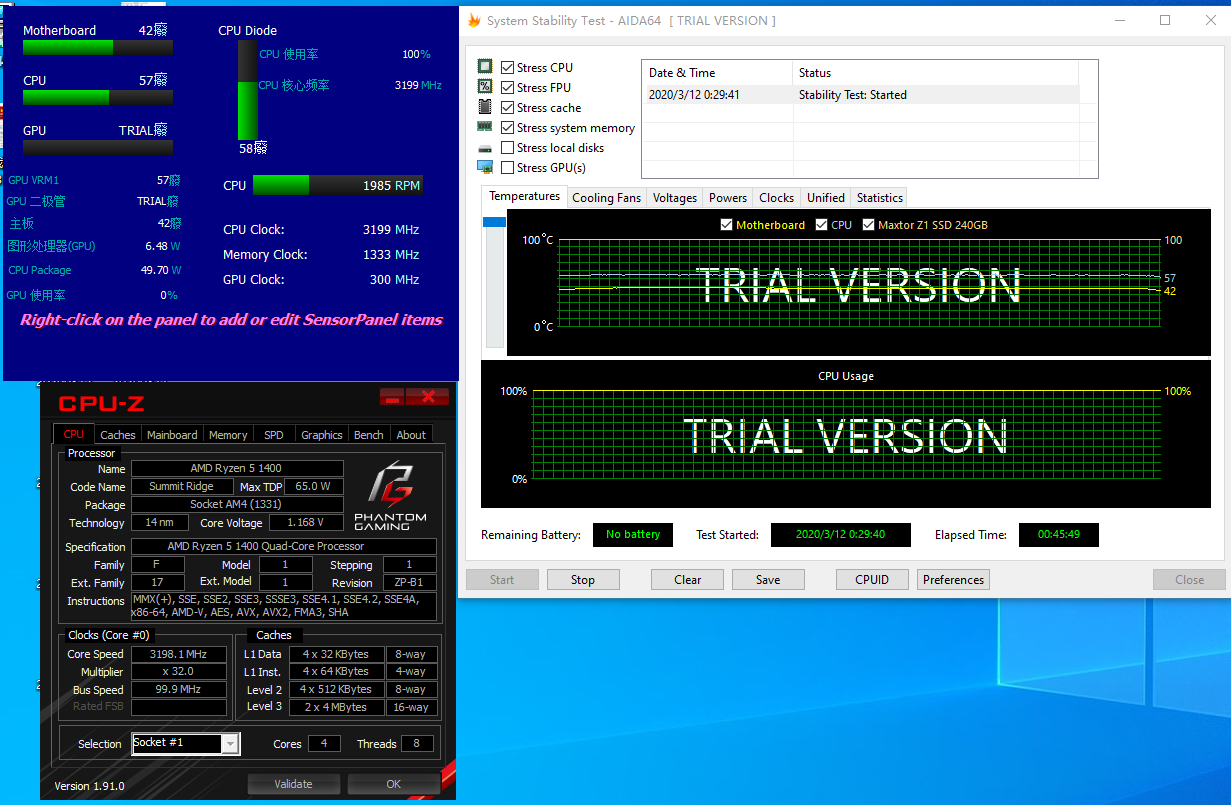Click the Threads value 8 in CPU-Z
Viewport: 1231px width, 805px height.
tap(417, 744)
